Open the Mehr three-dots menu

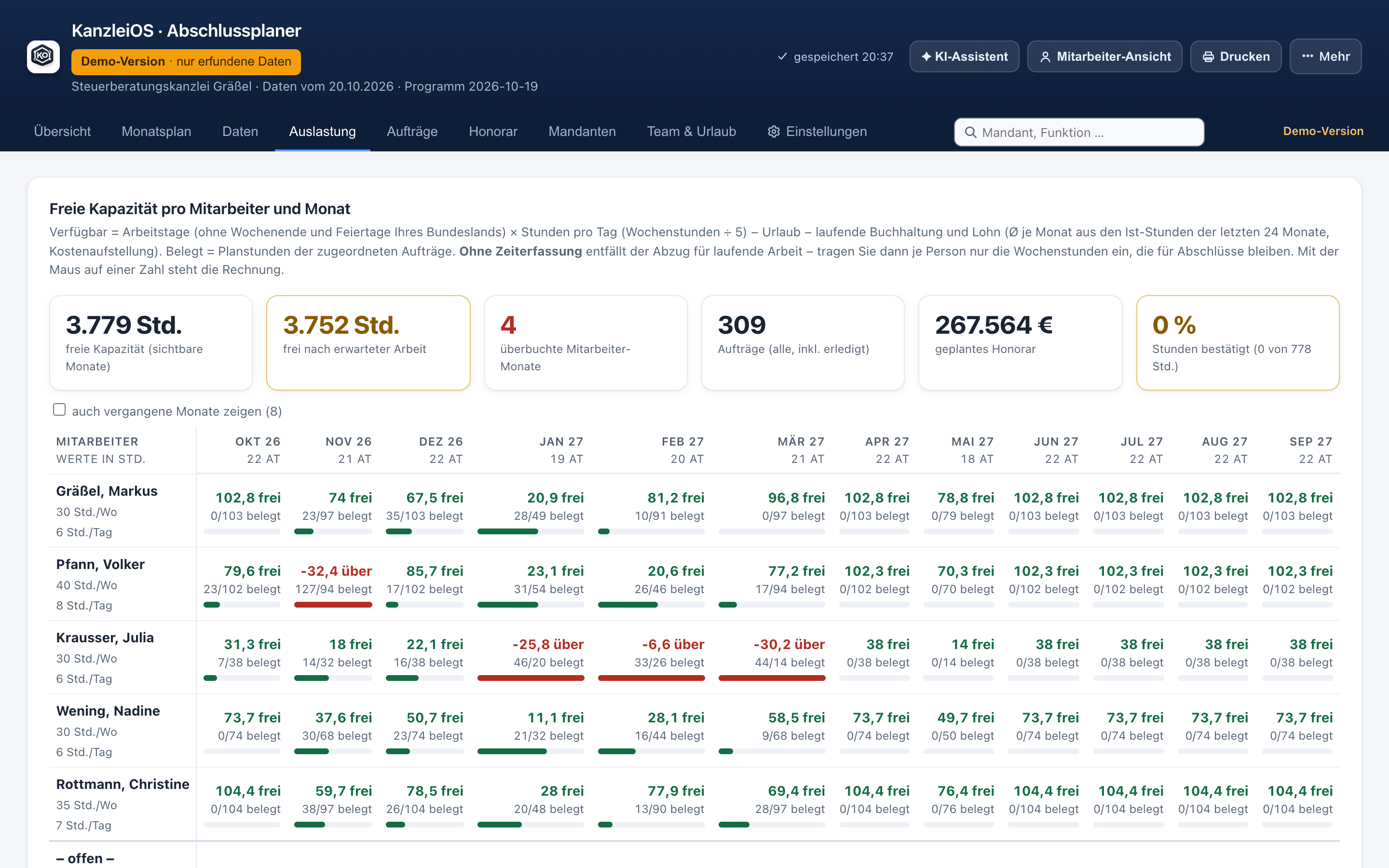tap(1325, 56)
